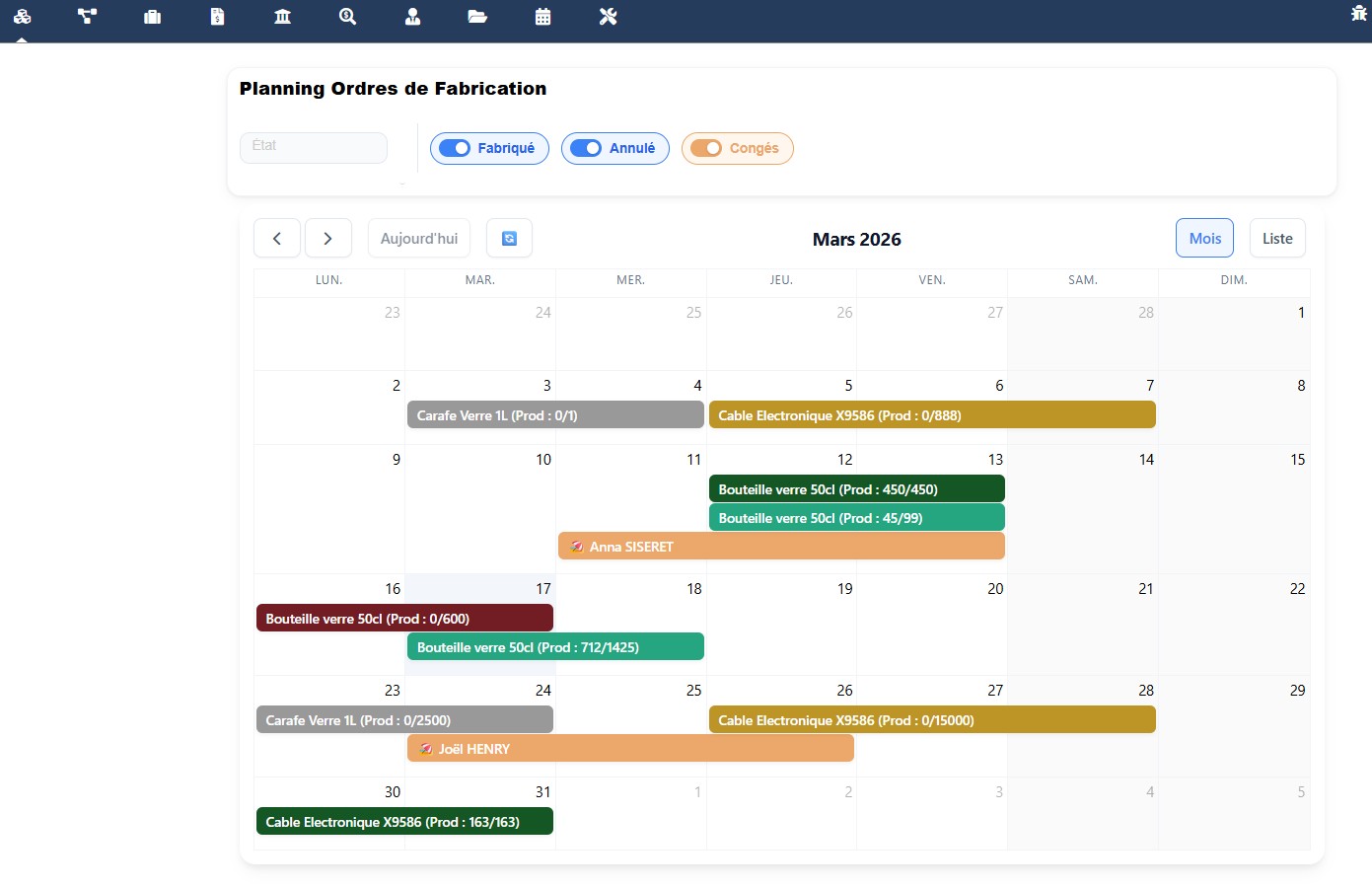Open the État filter dropdown
Screen dimensions: 1372x889
(x=314, y=148)
